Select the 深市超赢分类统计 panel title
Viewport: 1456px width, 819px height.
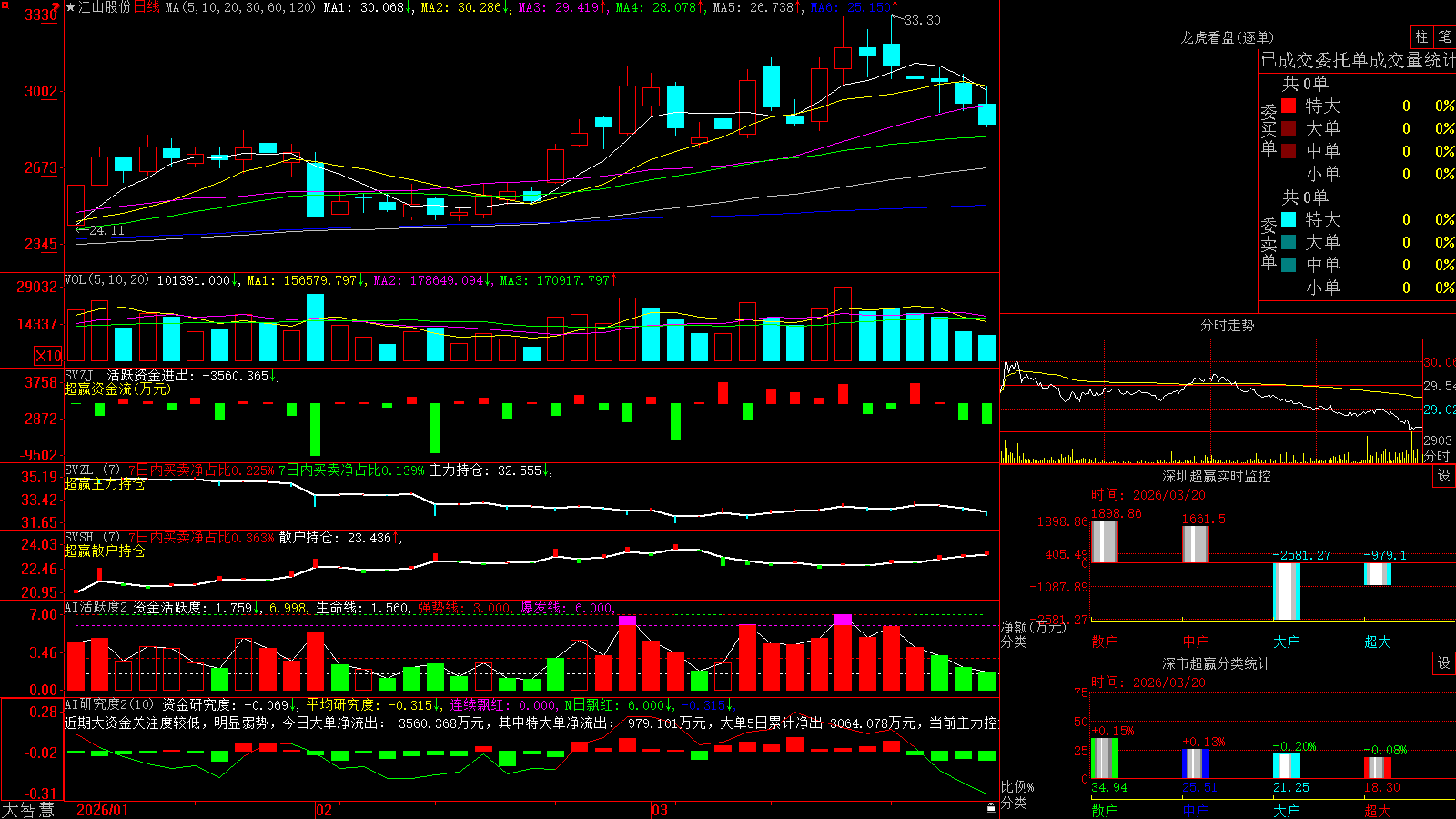pos(1216,663)
